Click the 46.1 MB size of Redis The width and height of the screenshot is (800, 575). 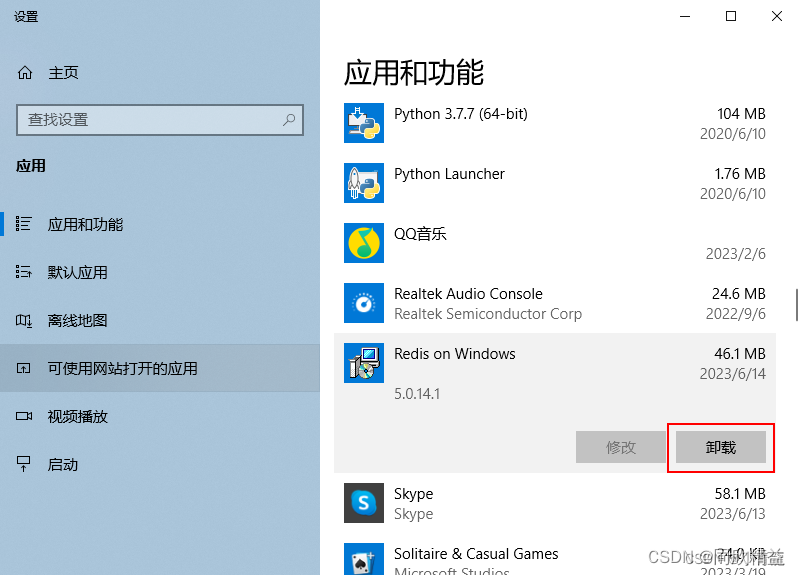740,354
